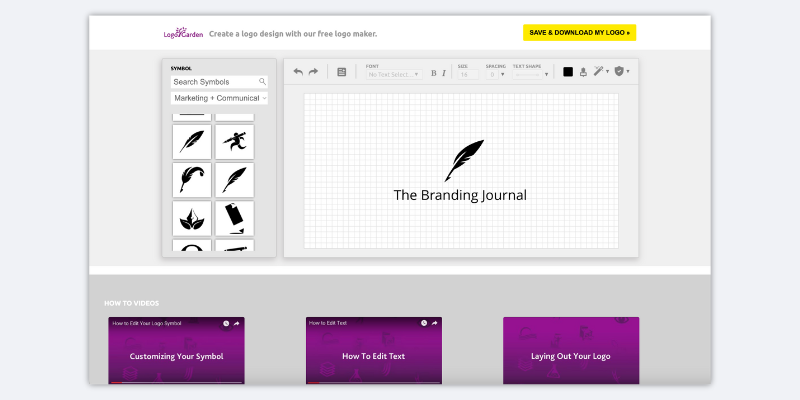
Task: Click the redo arrow in the toolbar
Action: coord(313,72)
